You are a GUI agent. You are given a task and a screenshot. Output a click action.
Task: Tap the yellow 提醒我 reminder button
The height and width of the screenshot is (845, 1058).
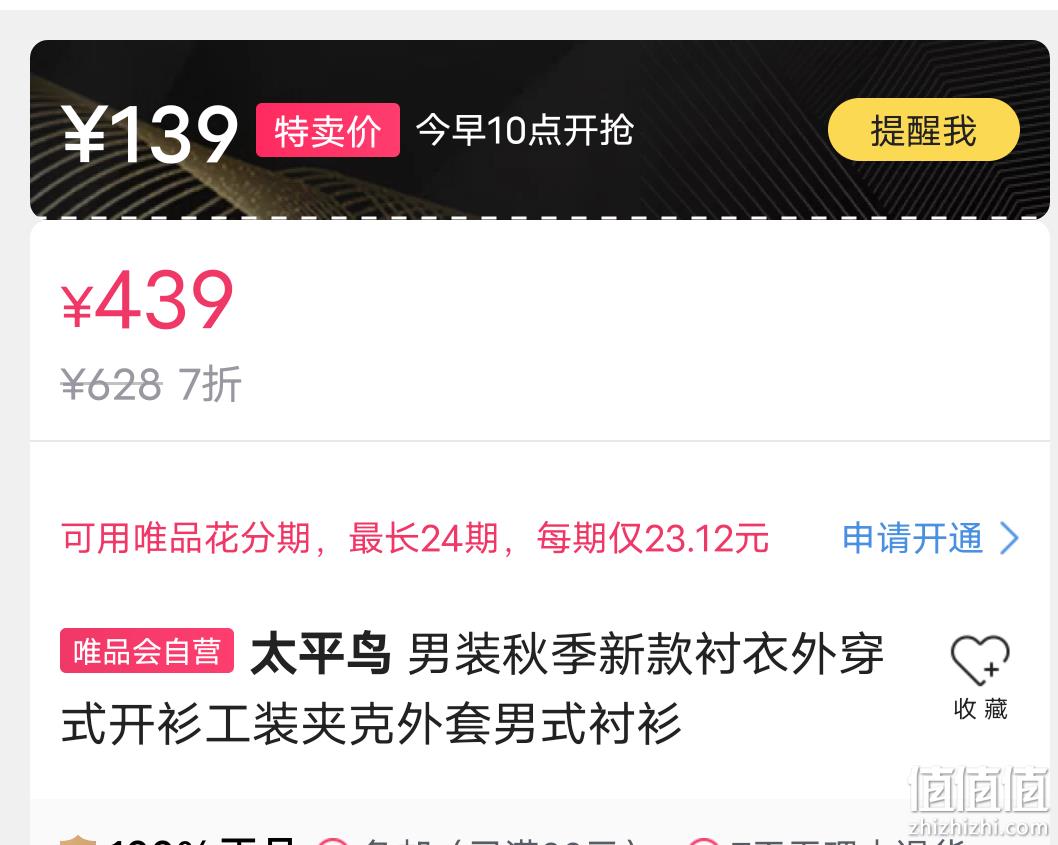click(x=923, y=130)
